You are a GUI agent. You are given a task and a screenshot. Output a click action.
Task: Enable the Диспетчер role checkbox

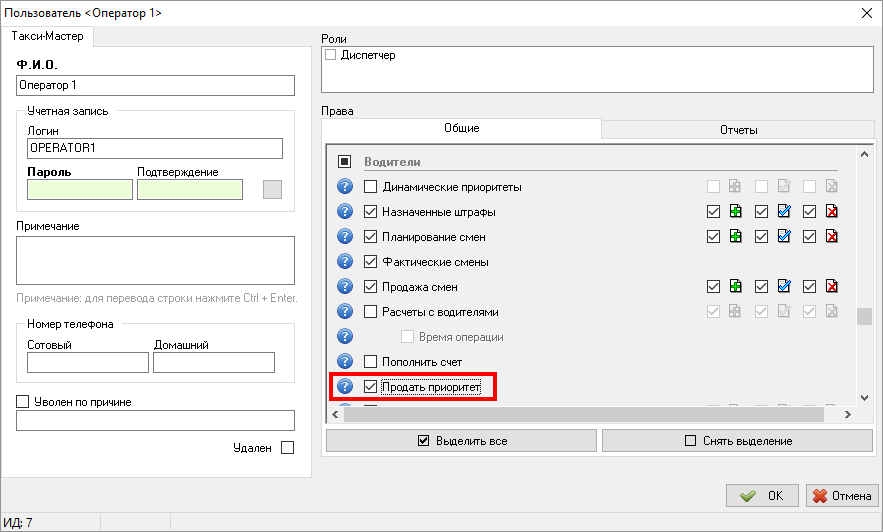[331, 55]
